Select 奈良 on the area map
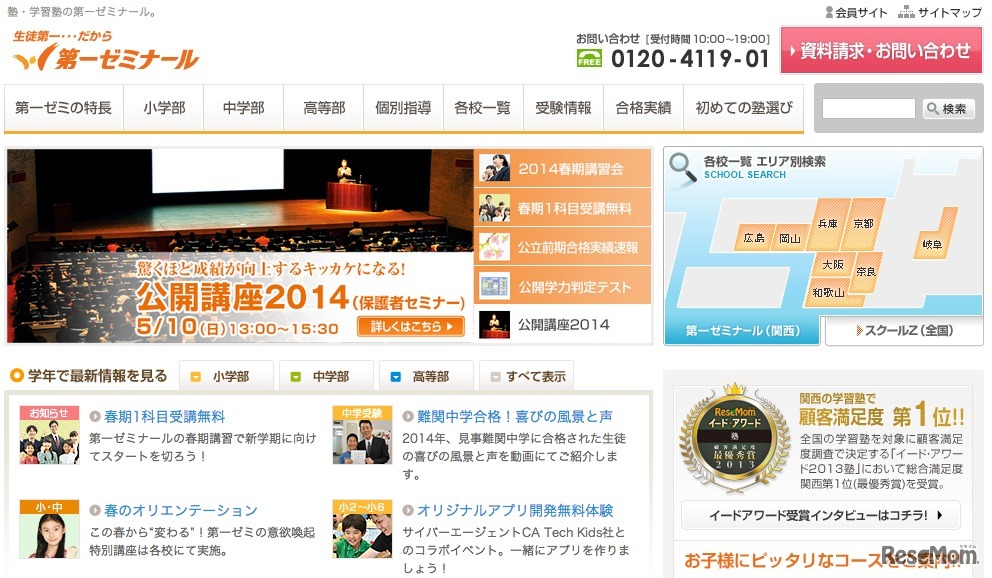This screenshot has width=992, height=578. coord(866,272)
